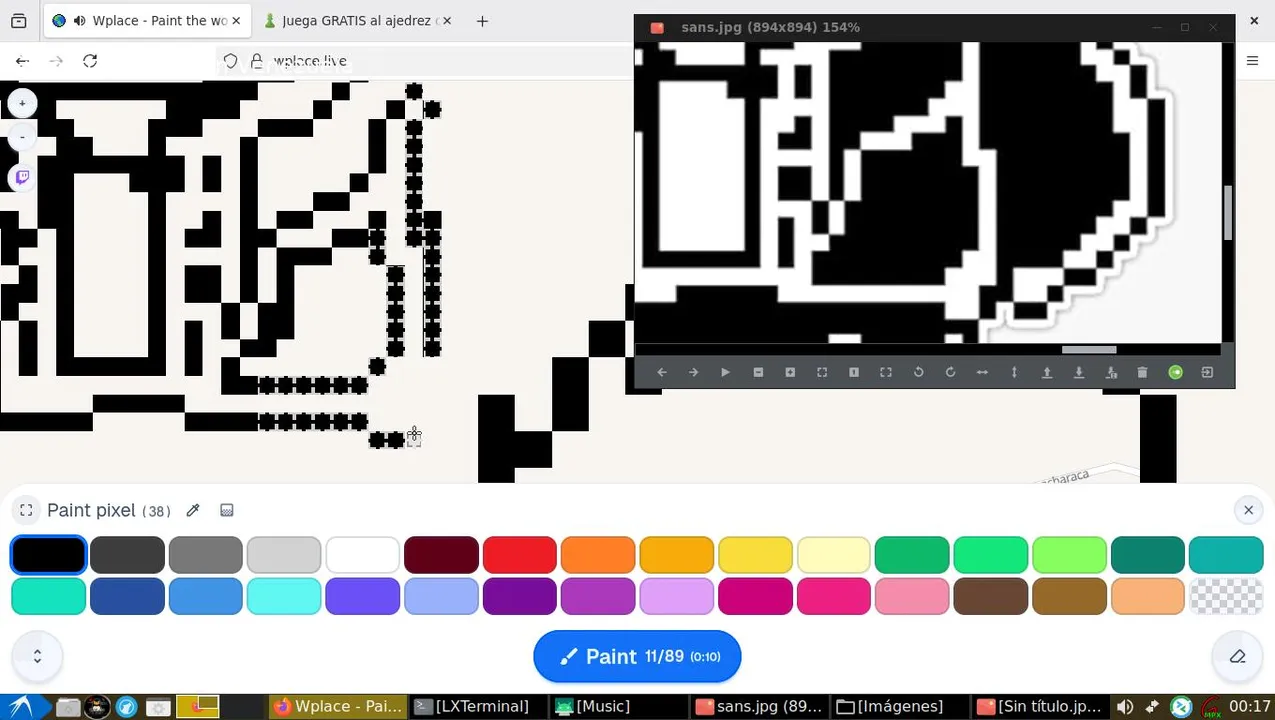Toggle fullscreen in the image viewer
Screen dimensions: 1275x720
pos(886,372)
